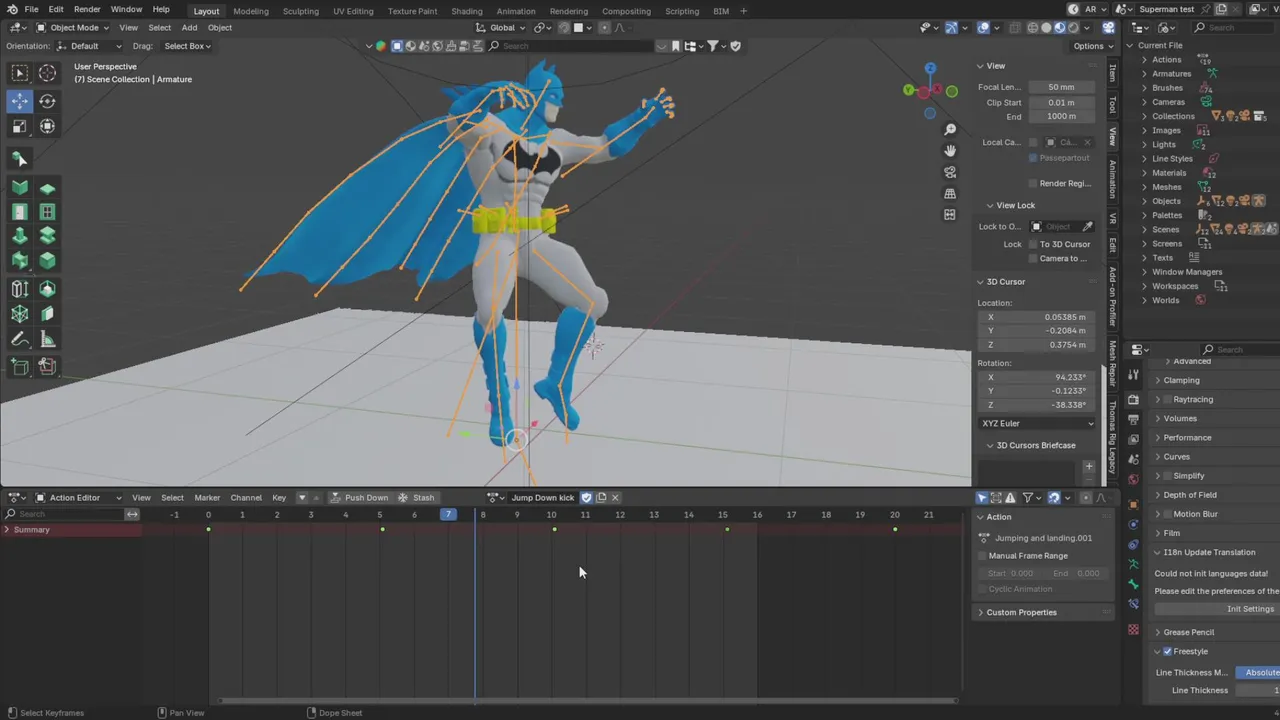Expand the Custom Properties panel

[x=1021, y=612]
